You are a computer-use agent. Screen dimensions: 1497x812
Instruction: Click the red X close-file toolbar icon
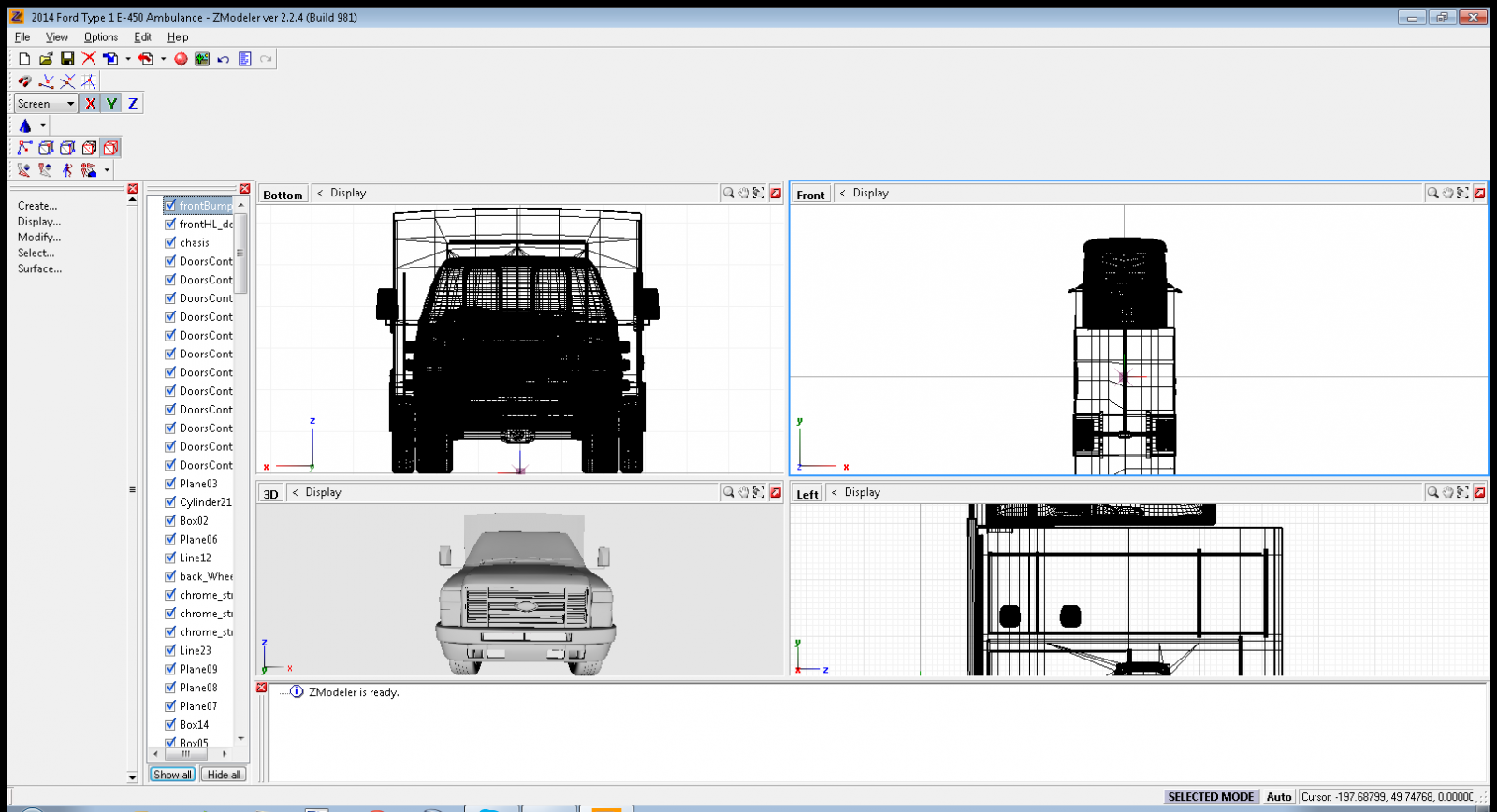(89, 59)
